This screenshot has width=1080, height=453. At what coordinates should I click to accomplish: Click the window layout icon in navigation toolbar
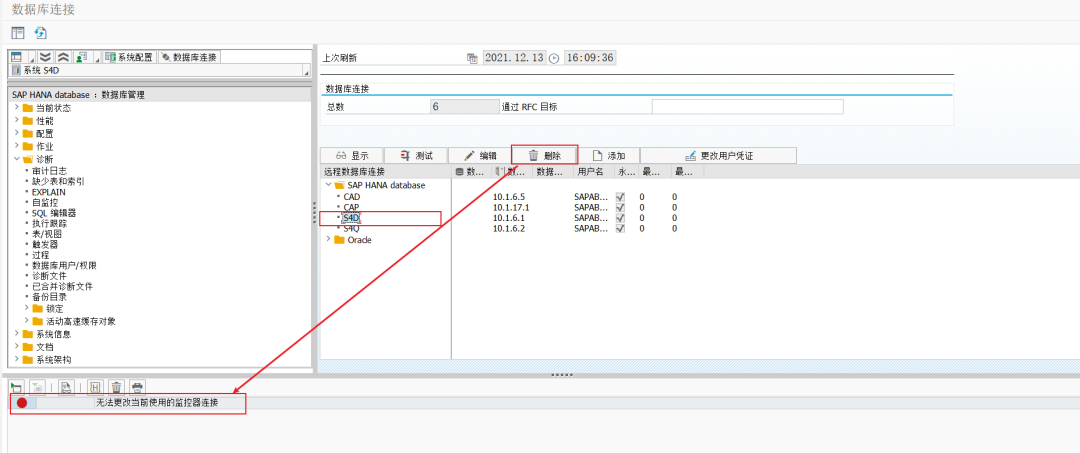coord(16,57)
